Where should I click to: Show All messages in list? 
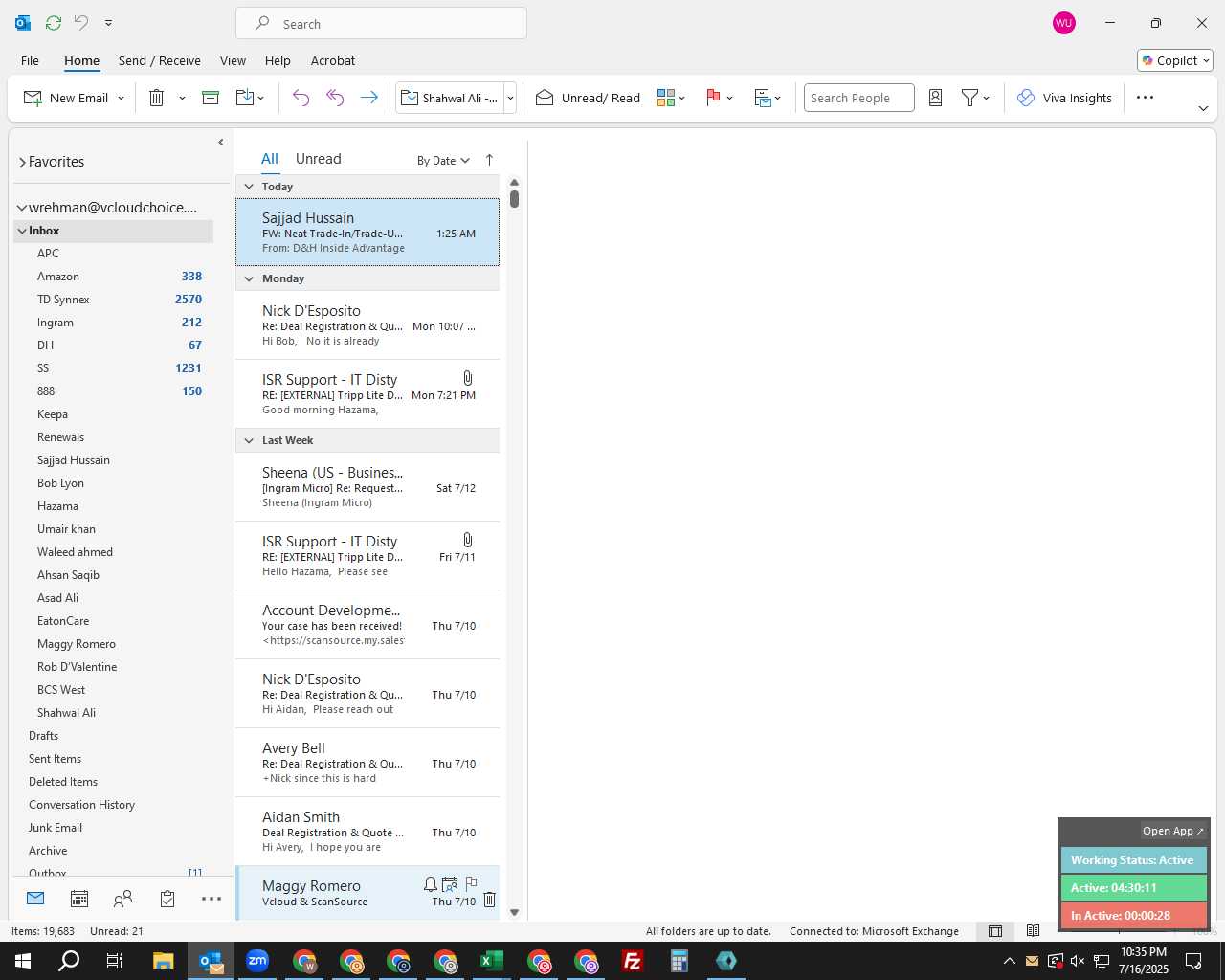[270, 159]
